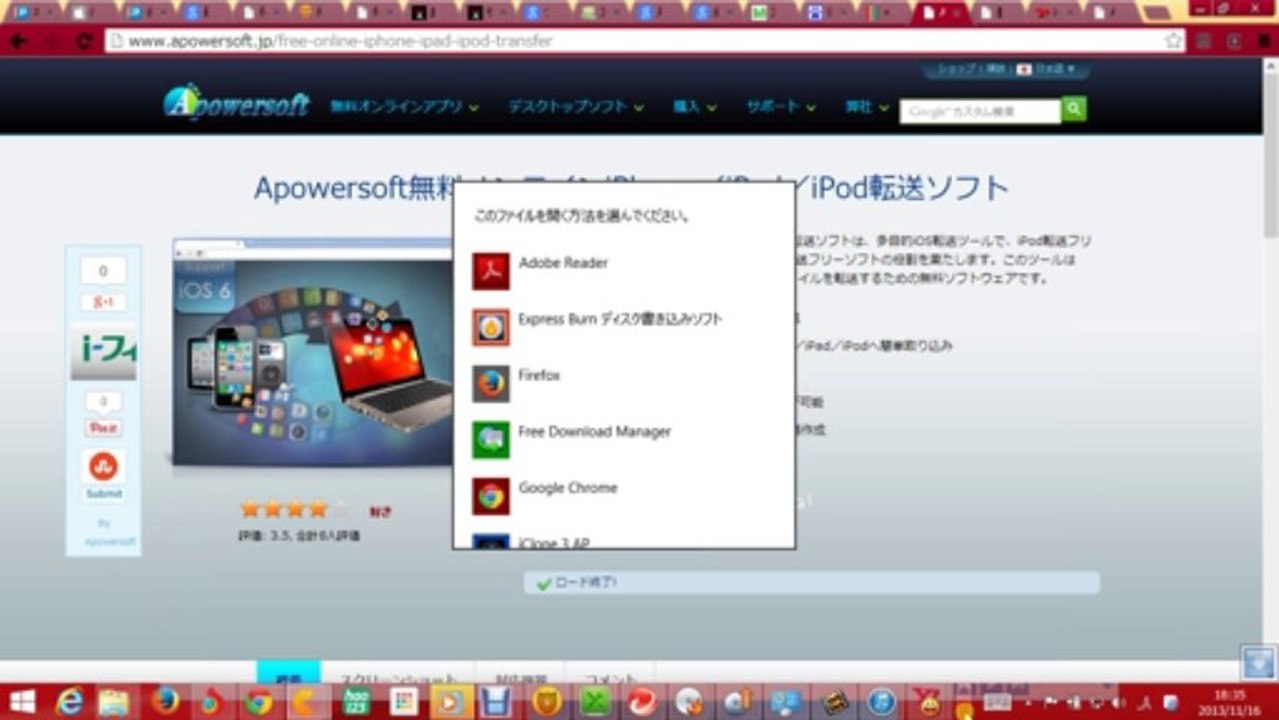This screenshot has height=720, width=1279.
Task: Open the Windows Start button
Action: click(x=22, y=702)
